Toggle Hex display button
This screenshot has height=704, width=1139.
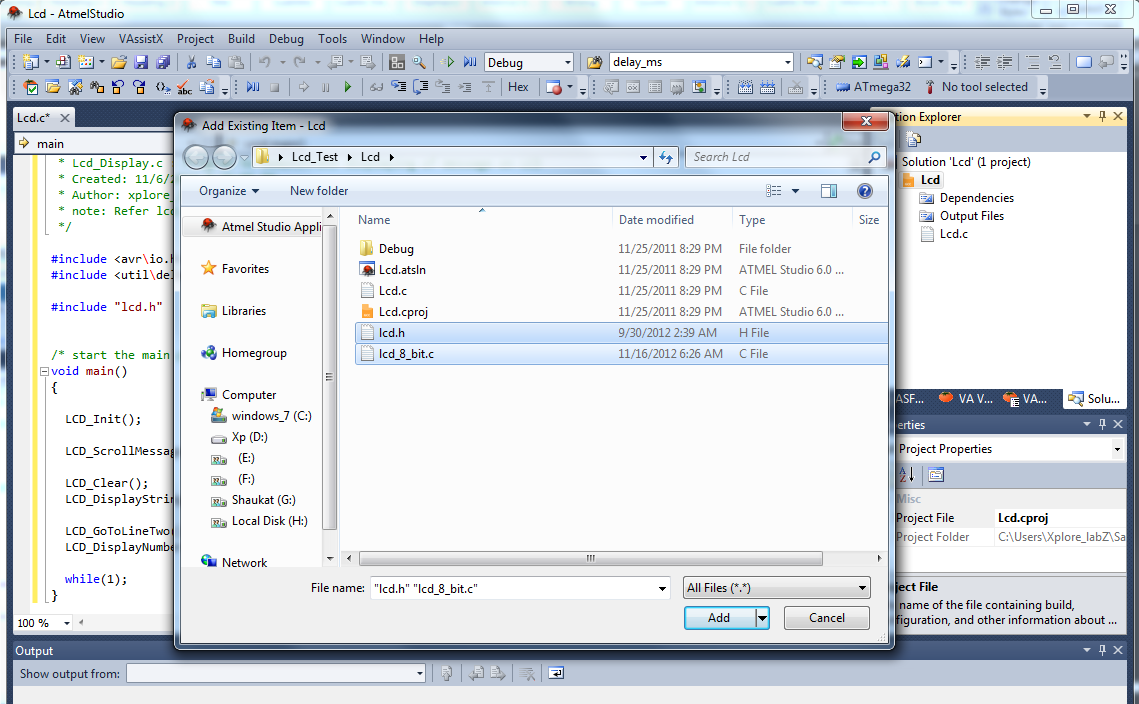[x=518, y=87]
